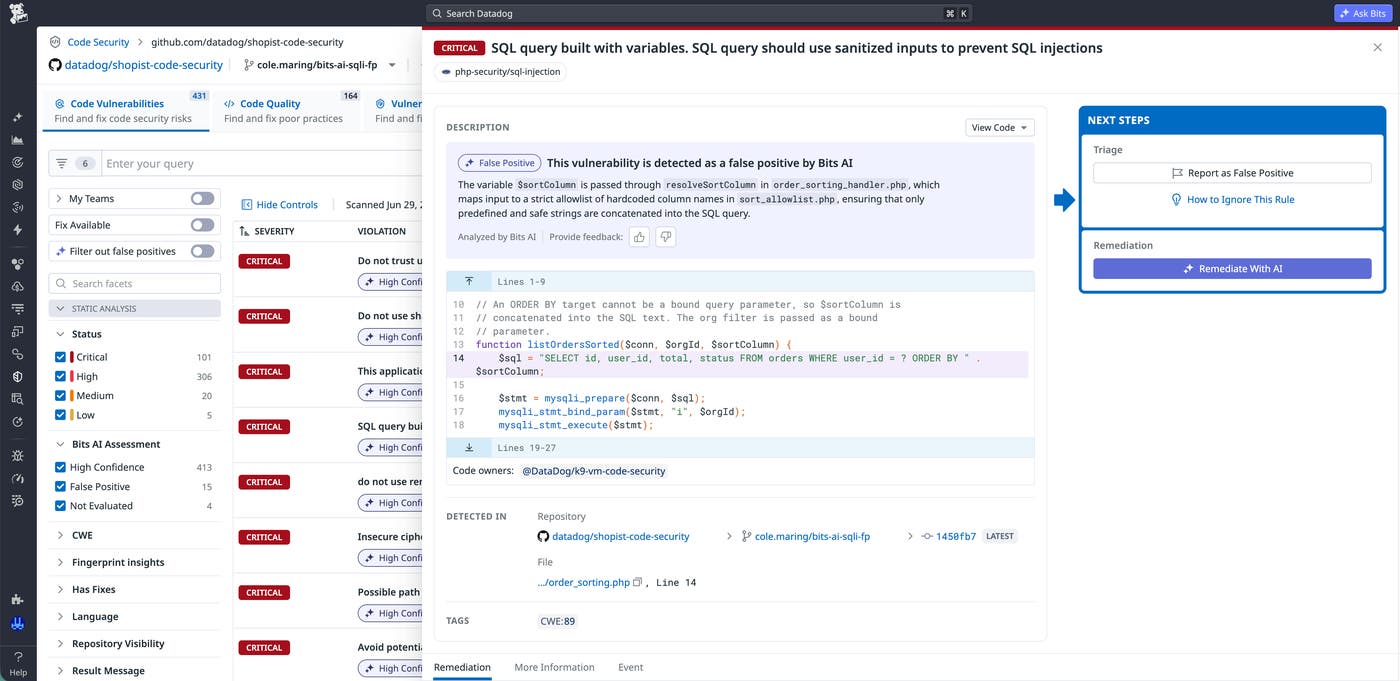Click Report as False Positive button
This screenshot has width=1400, height=681.
coord(1232,173)
